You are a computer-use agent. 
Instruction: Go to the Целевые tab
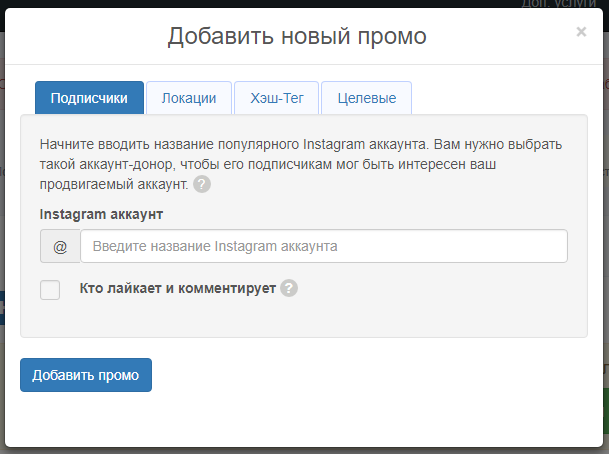tap(366, 98)
